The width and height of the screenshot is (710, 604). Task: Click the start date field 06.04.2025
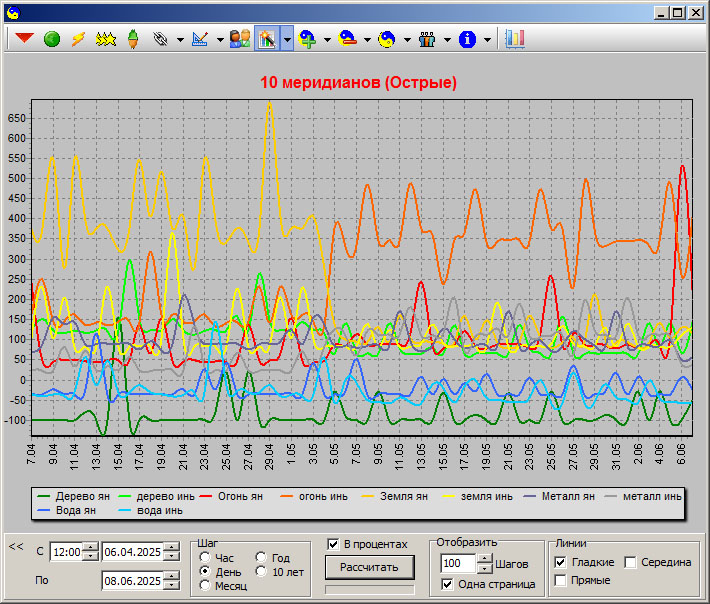132,552
